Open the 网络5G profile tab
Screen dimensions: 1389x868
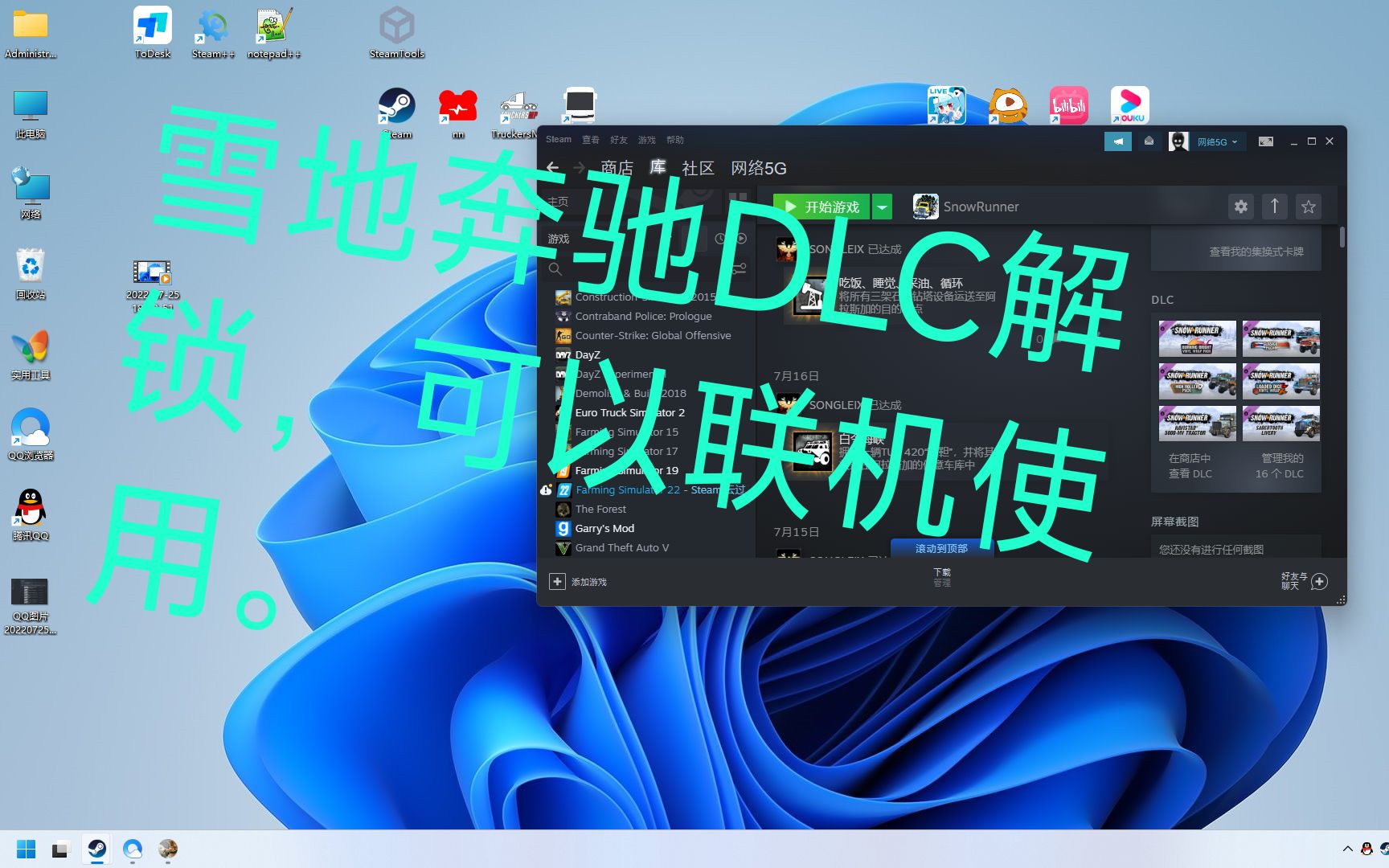pos(759,168)
